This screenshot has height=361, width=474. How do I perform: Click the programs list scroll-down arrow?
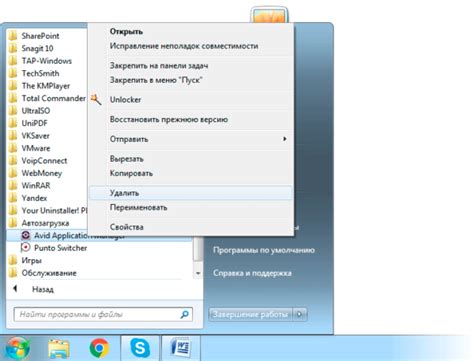coord(198,273)
